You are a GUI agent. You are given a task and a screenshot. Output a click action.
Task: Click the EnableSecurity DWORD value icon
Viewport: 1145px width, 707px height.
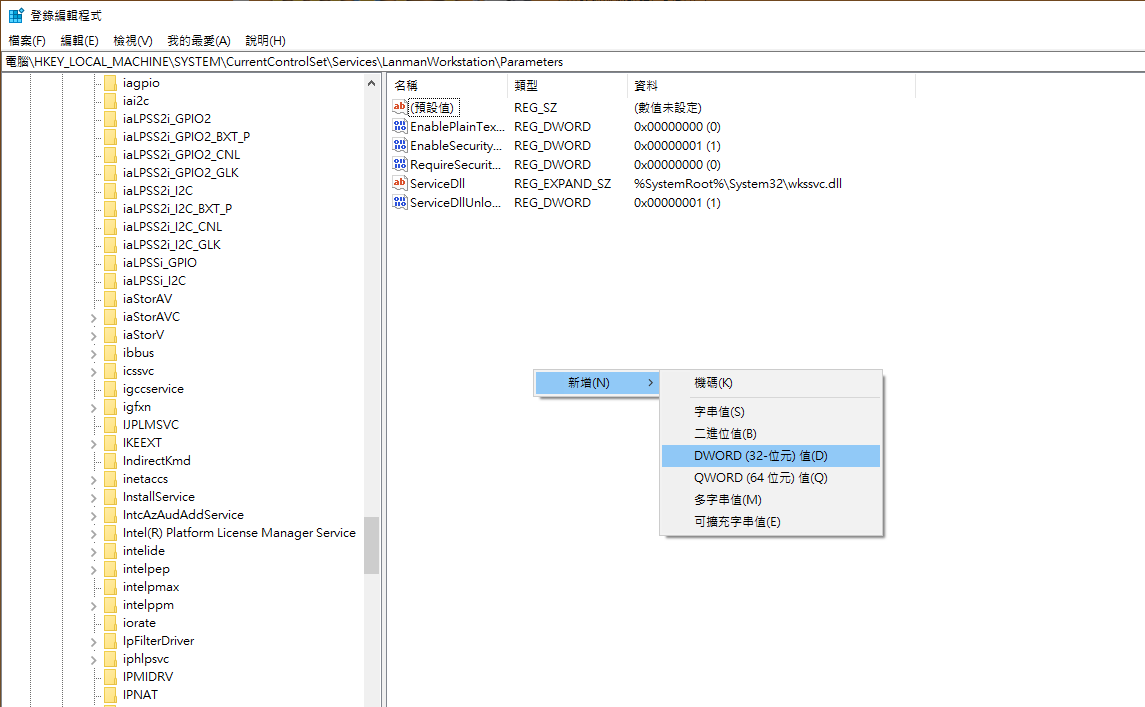400,146
